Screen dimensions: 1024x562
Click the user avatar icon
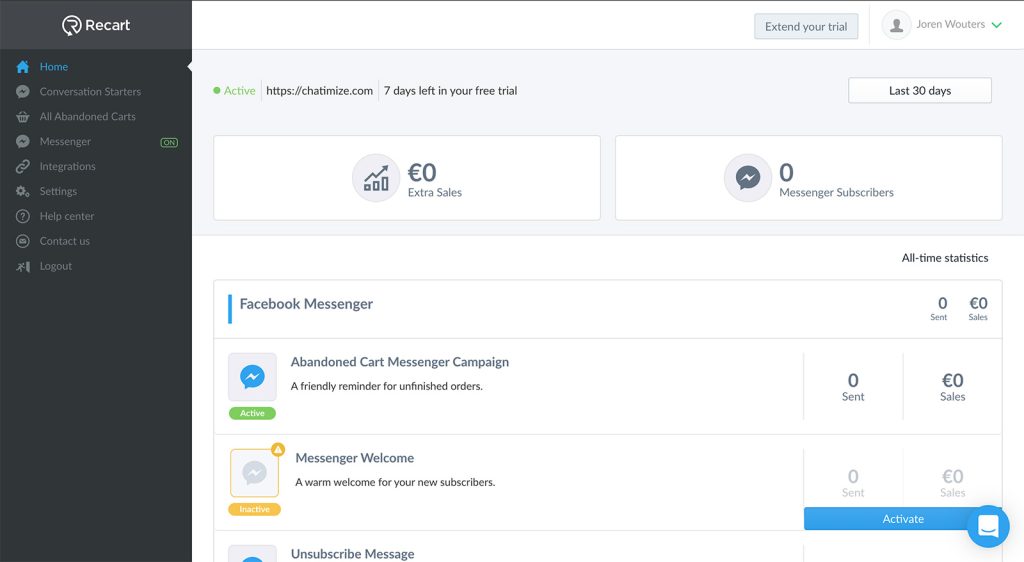click(x=896, y=26)
